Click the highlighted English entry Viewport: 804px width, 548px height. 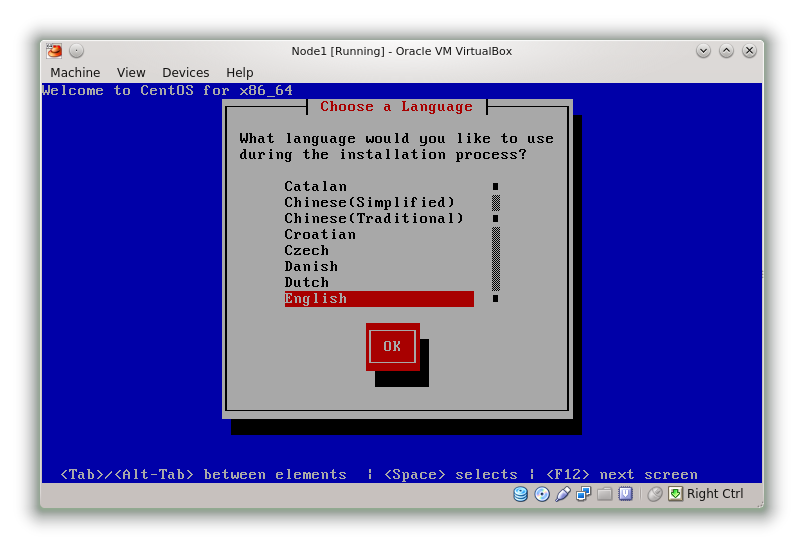click(379, 299)
